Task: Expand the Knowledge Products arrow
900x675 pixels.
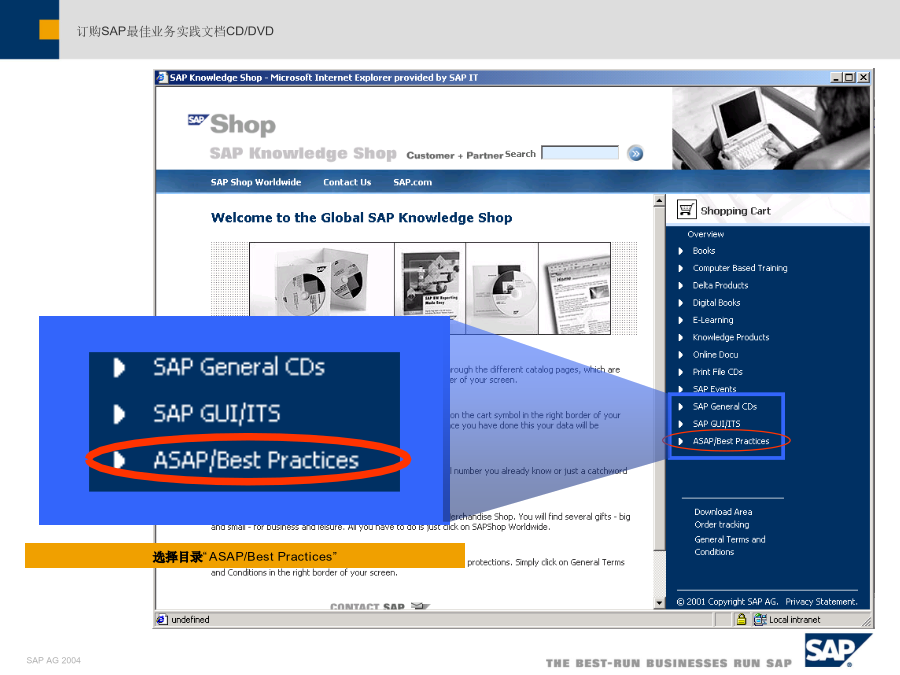Action: pos(681,338)
